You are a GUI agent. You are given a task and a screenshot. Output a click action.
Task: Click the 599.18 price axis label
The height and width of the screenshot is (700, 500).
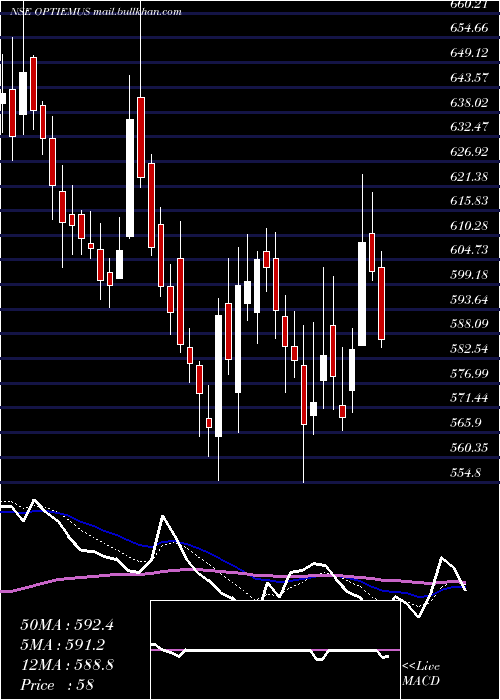click(x=469, y=275)
